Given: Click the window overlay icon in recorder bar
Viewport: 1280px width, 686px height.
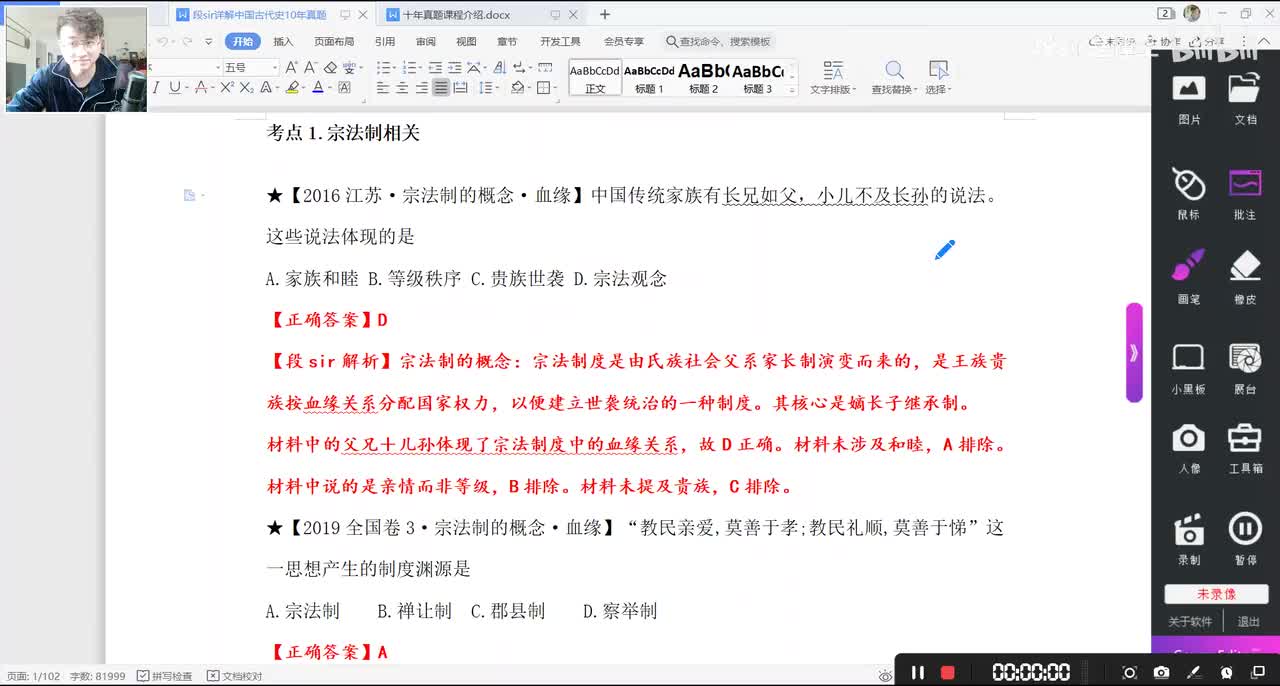Looking at the screenshot, I should [x=1257, y=672].
